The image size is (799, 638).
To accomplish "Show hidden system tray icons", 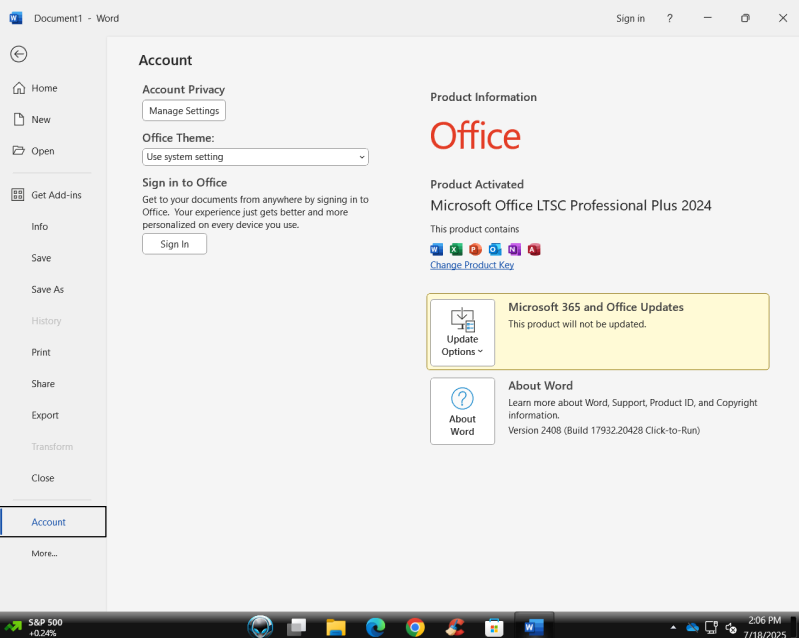I will (x=673, y=627).
